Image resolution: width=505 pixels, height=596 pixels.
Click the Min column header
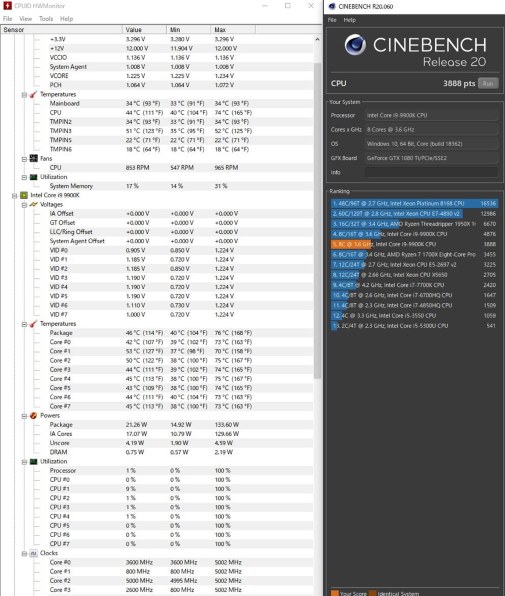click(x=188, y=30)
